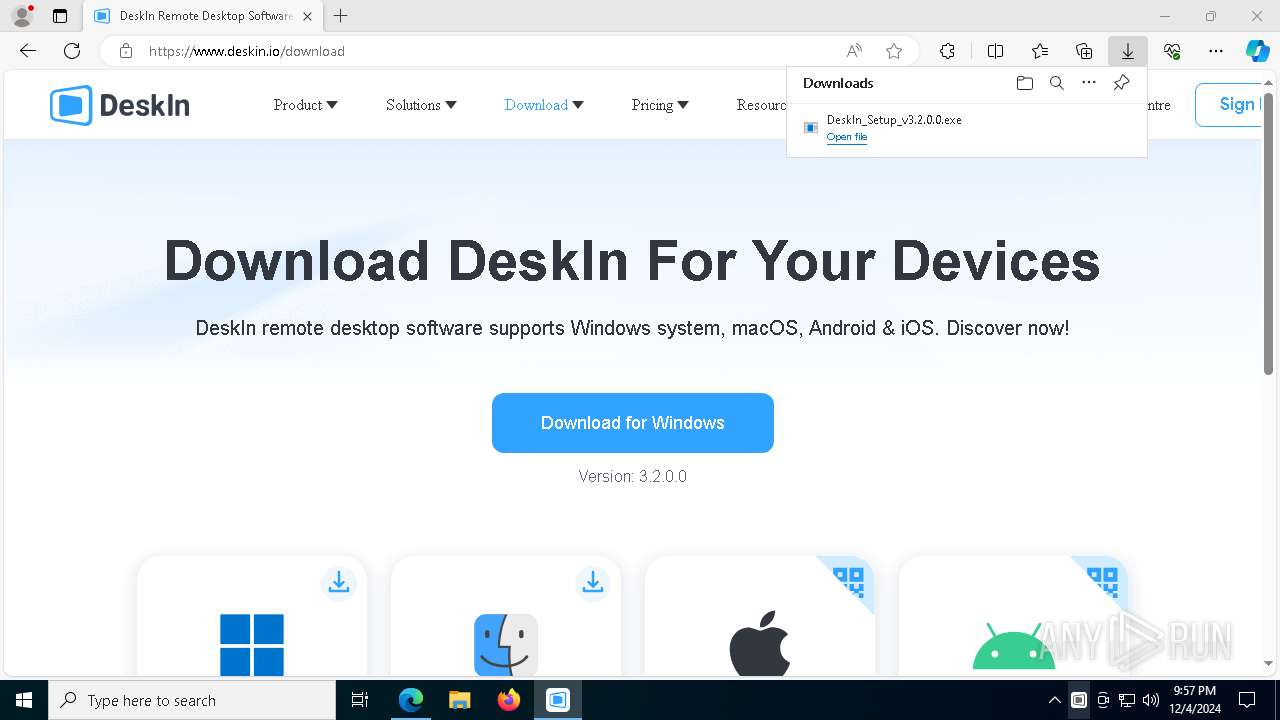1280x720 pixels.
Task: Open Browser essentials heart icon
Action: (x=1172, y=51)
